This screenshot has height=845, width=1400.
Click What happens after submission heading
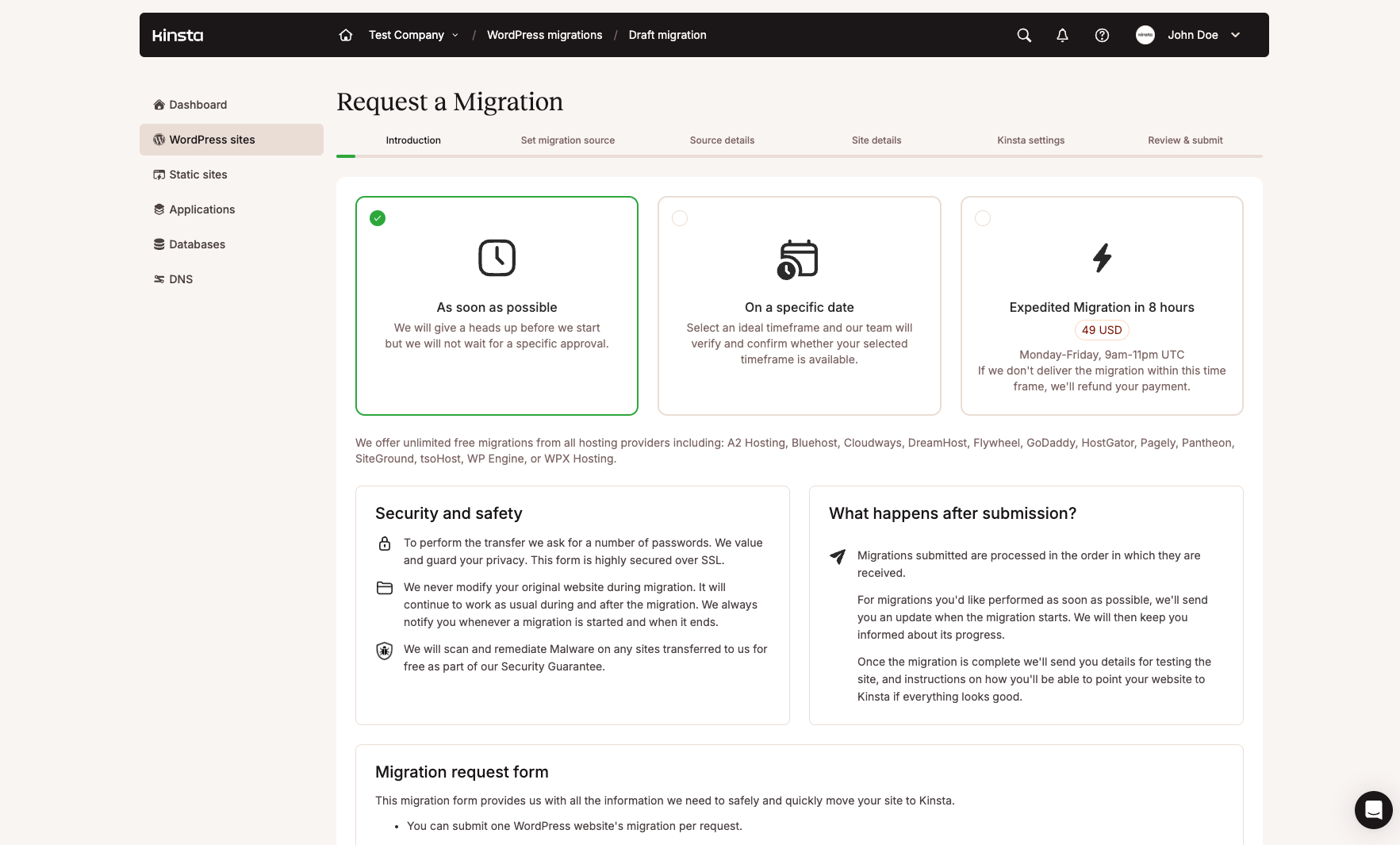953,513
